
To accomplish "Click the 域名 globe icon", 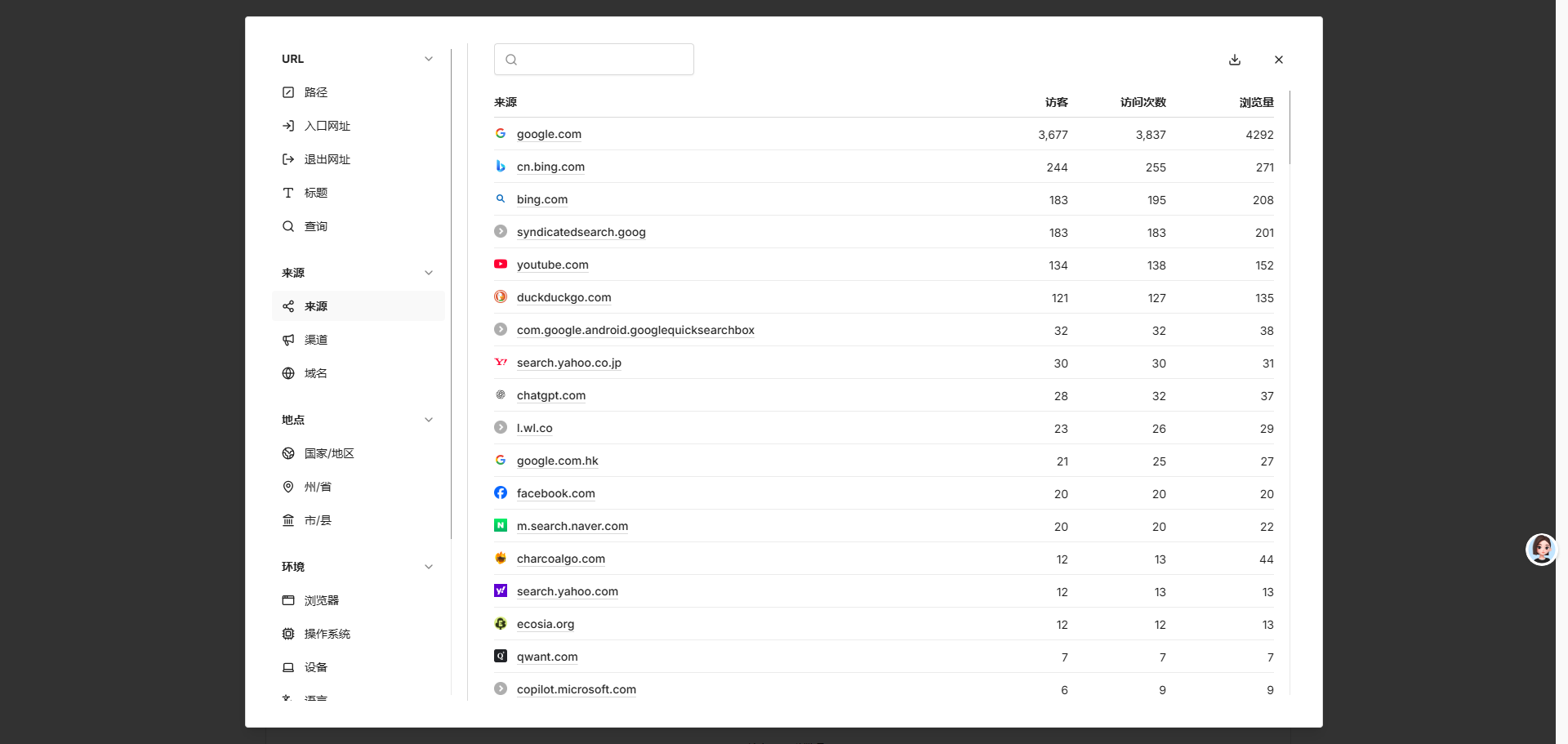I will pyautogui.click(x=288, y=373).
